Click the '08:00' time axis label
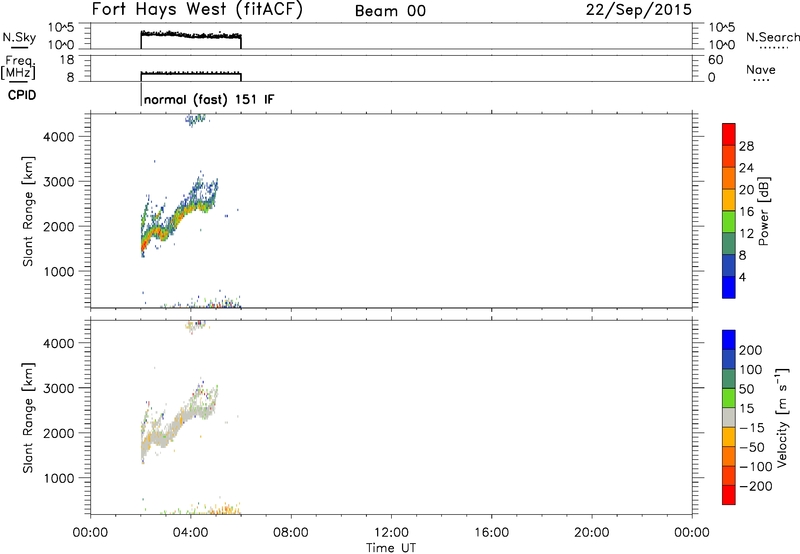Viewport: 800px width, 554px height. click(x=291, y=533)
